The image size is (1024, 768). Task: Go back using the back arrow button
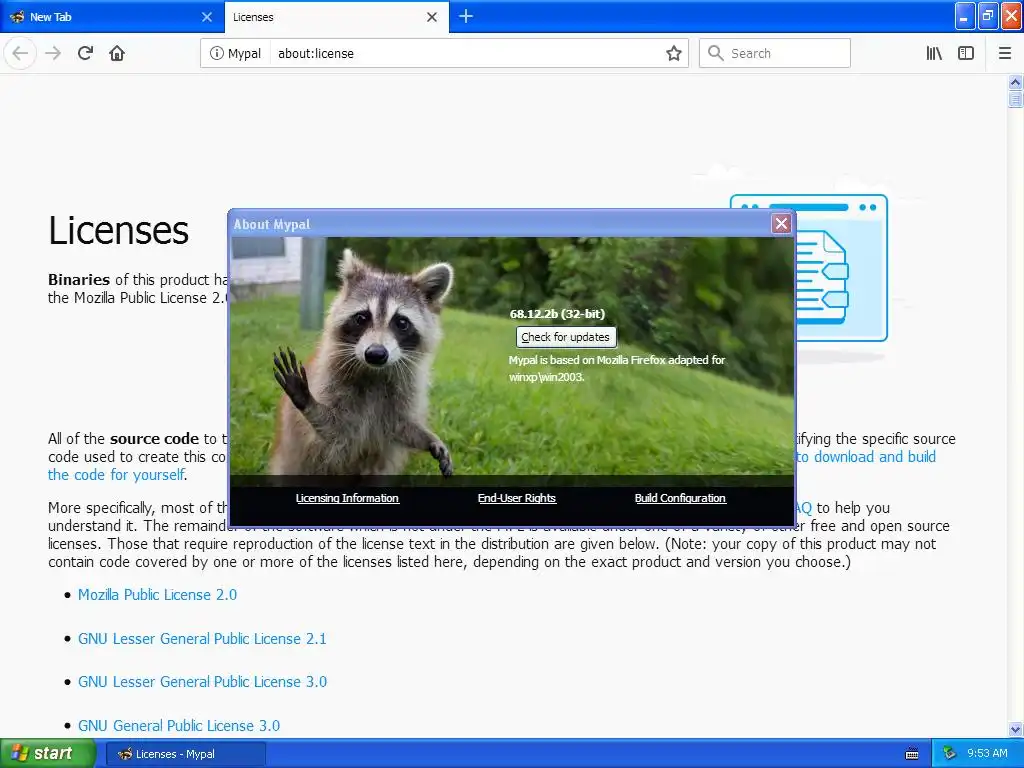tap(20, 53)
